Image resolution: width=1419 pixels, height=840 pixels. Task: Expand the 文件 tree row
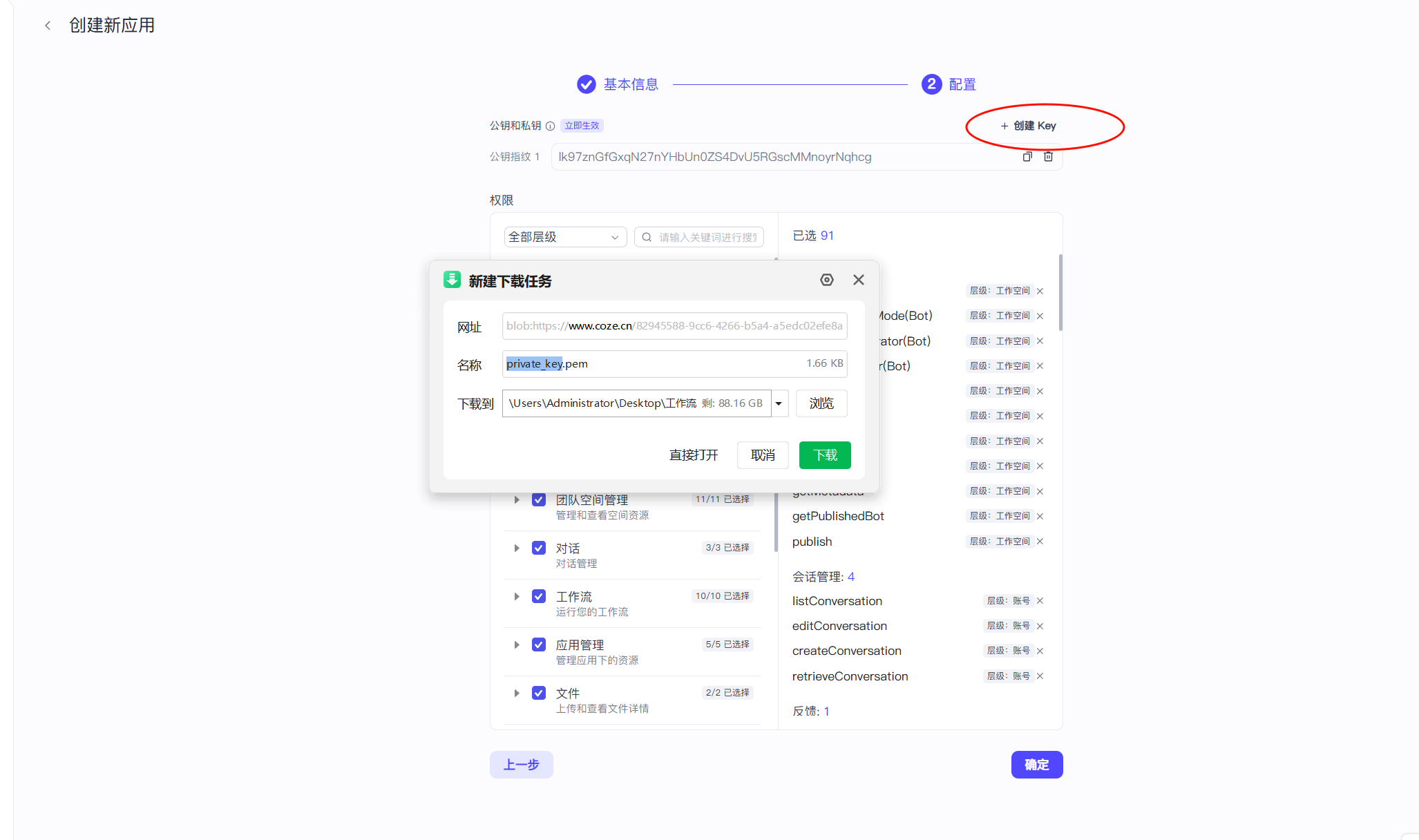click(516, 693)
